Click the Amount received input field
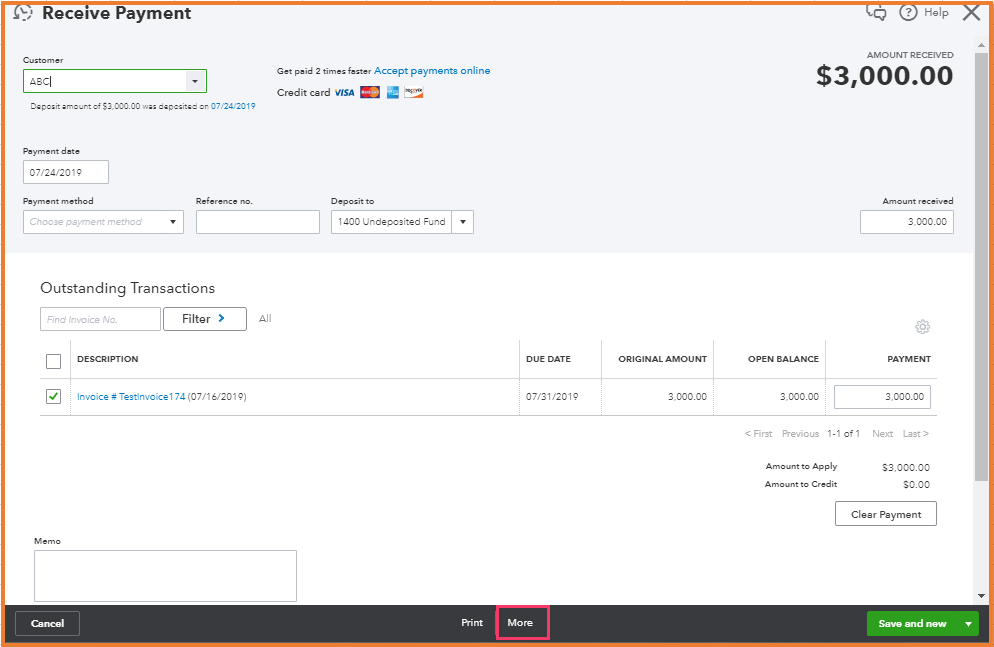 pos(907,222)
